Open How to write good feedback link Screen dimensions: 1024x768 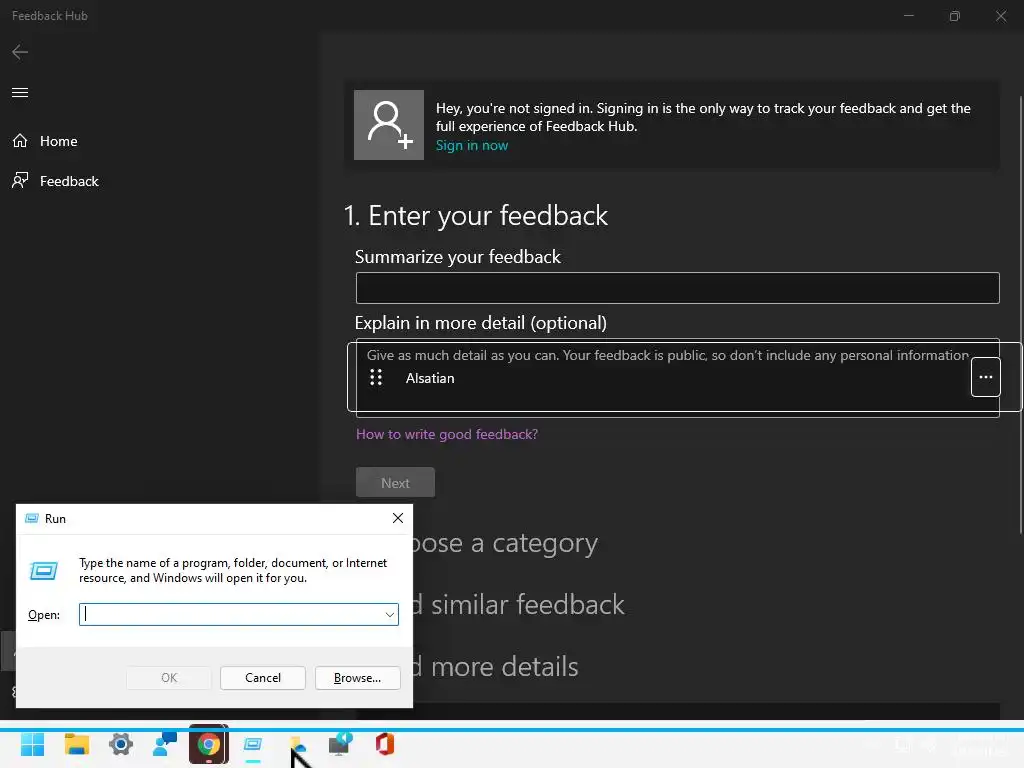(447, 434)
